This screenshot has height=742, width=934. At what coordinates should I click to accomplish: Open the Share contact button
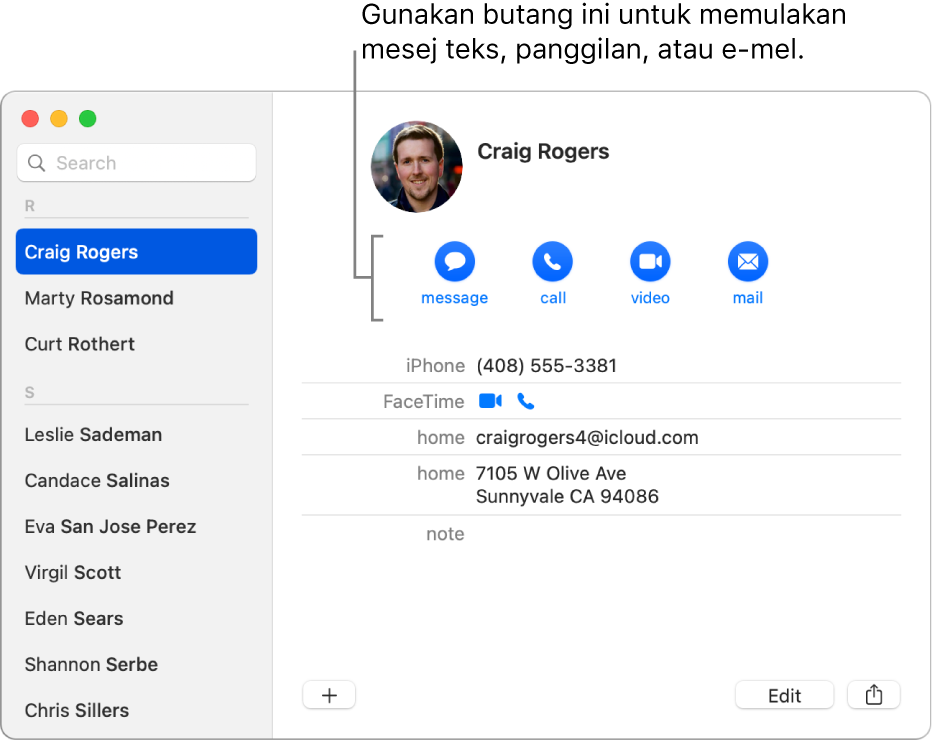coord(873,696)
